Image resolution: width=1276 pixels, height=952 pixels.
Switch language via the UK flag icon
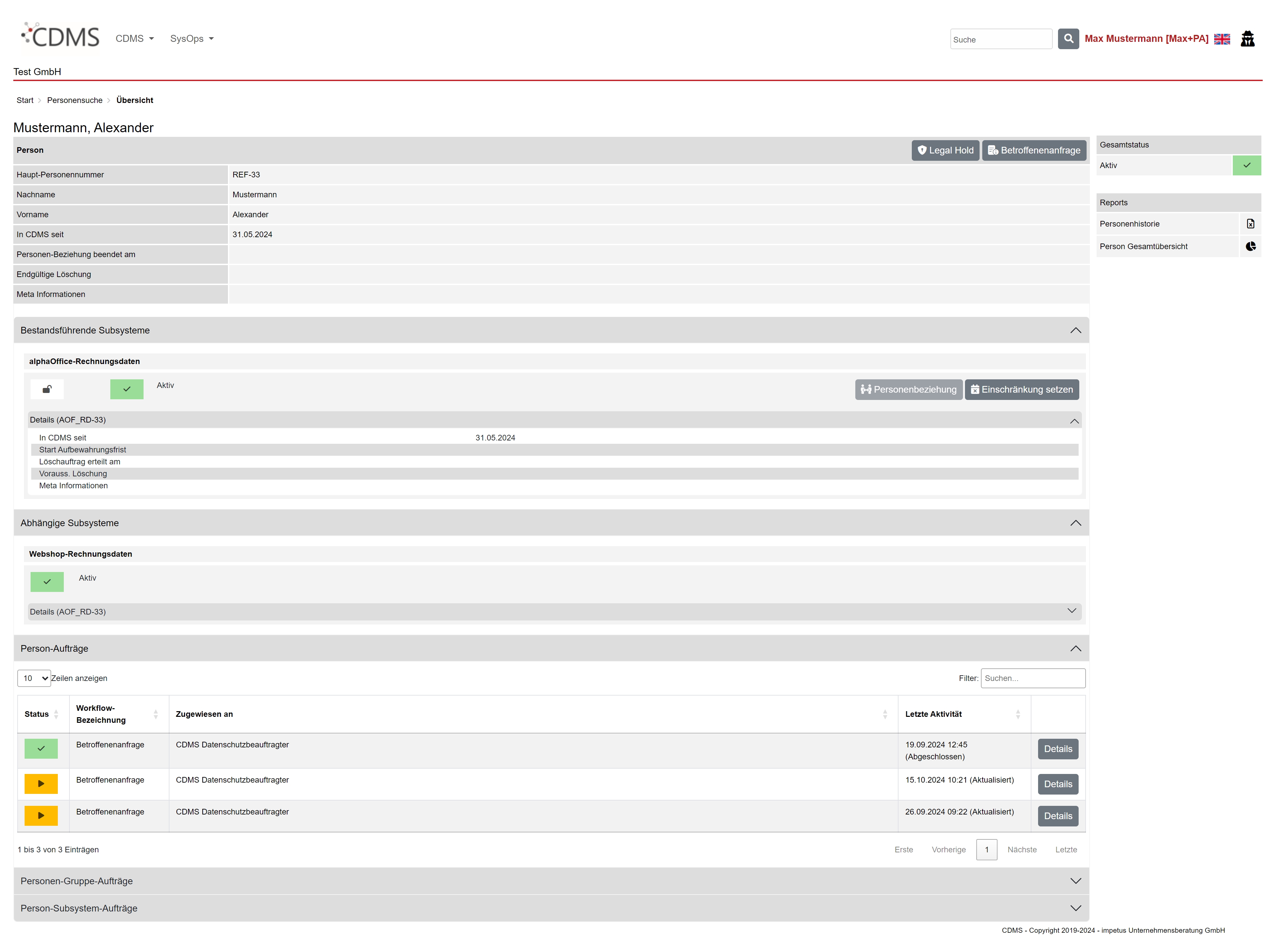point(1222,39)
